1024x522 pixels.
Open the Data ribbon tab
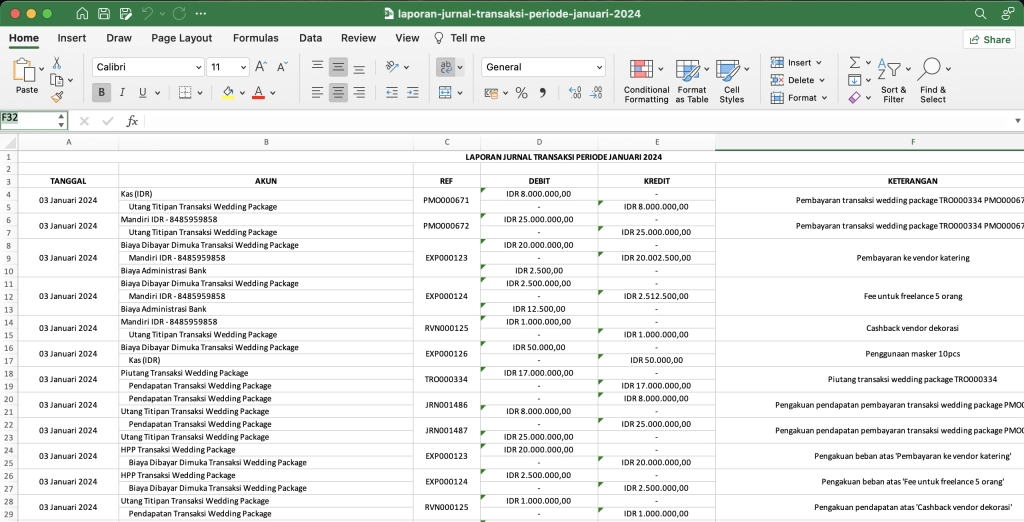pos(311,38)
